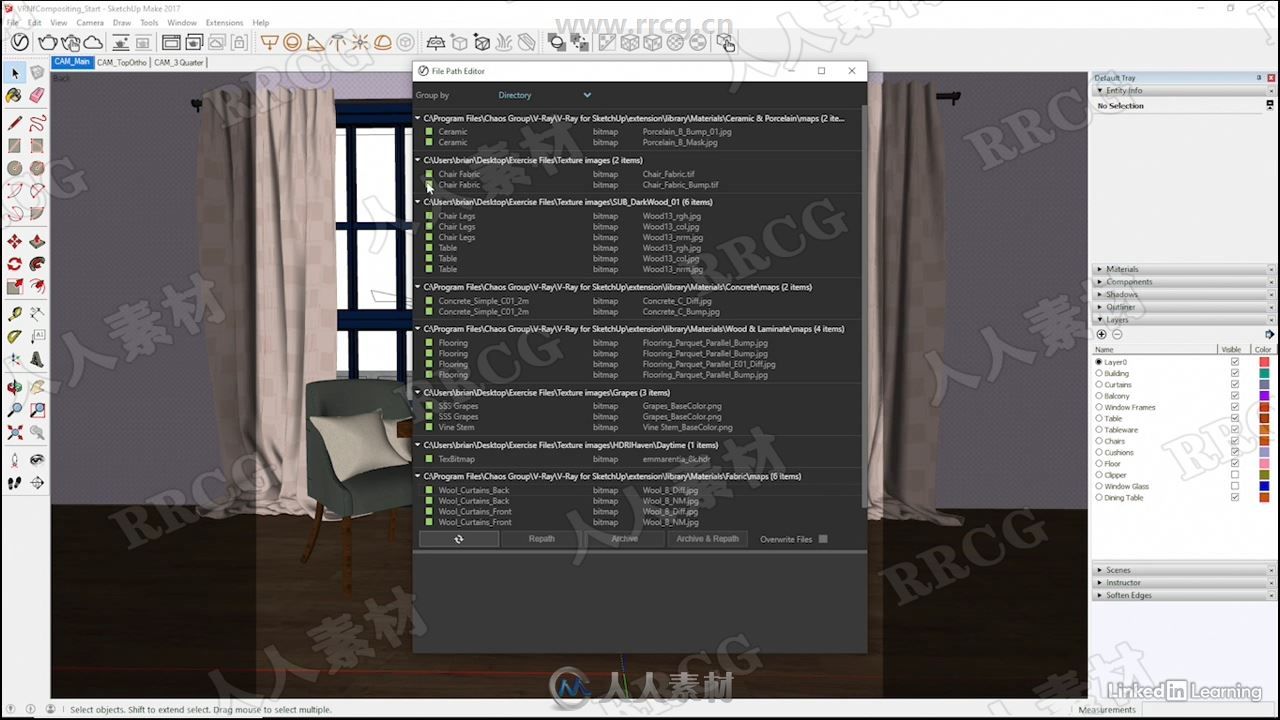Select the Orbit tool
This screenshot has width=1280, height=720.
[14, 387]
